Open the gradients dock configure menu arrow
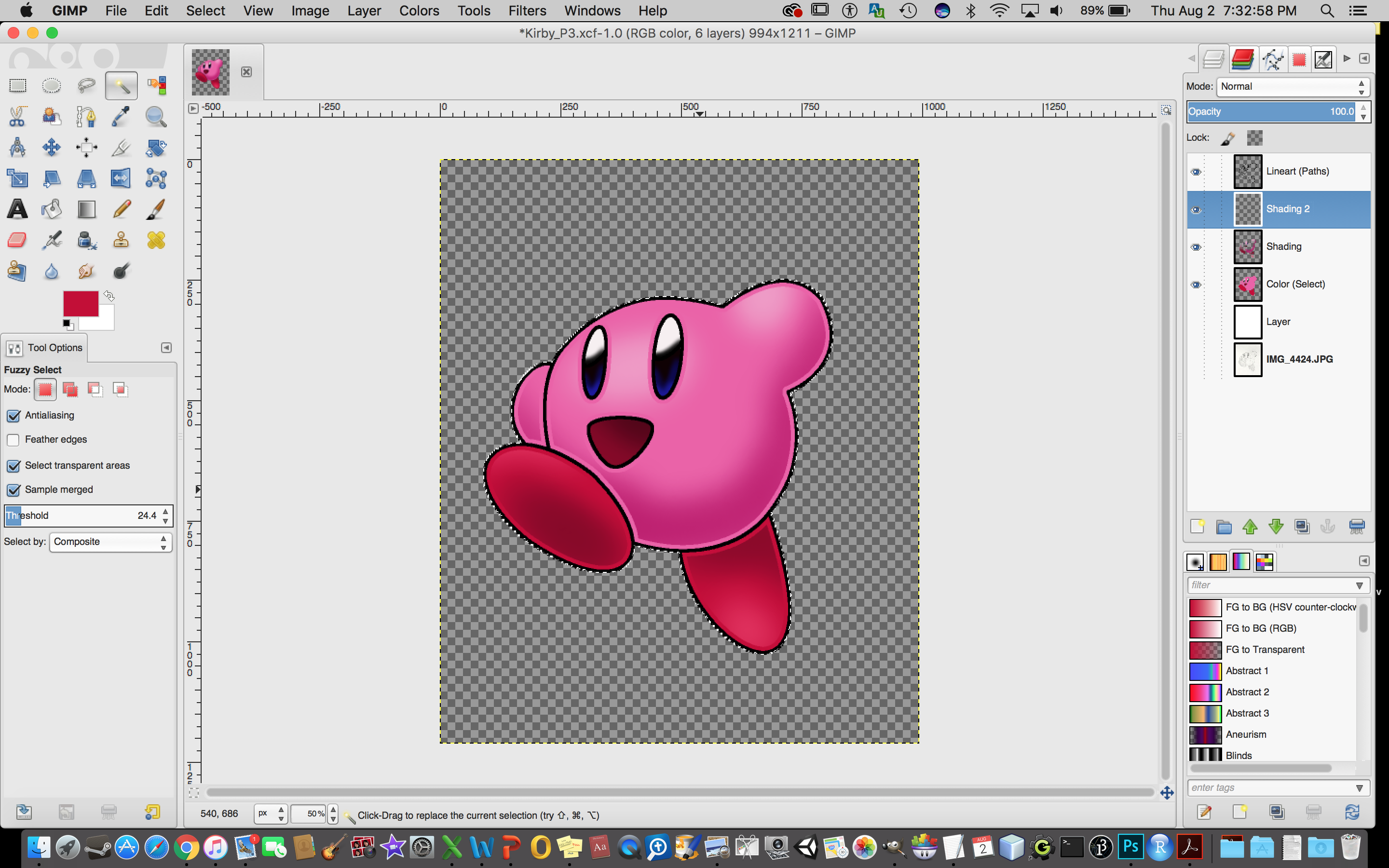Image resolution: width=1389 pixels, height=868 pixels. pyautogui.click(x=1364, y=561)
